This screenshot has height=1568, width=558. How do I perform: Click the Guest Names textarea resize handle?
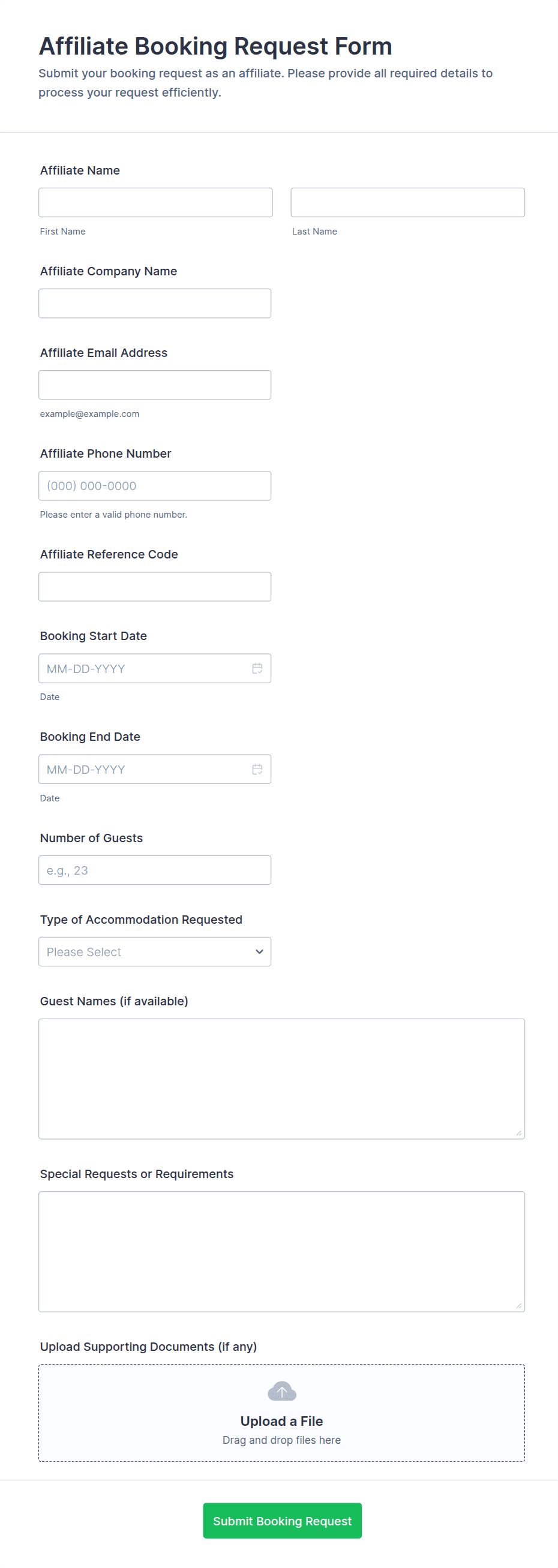(518, 1133)
